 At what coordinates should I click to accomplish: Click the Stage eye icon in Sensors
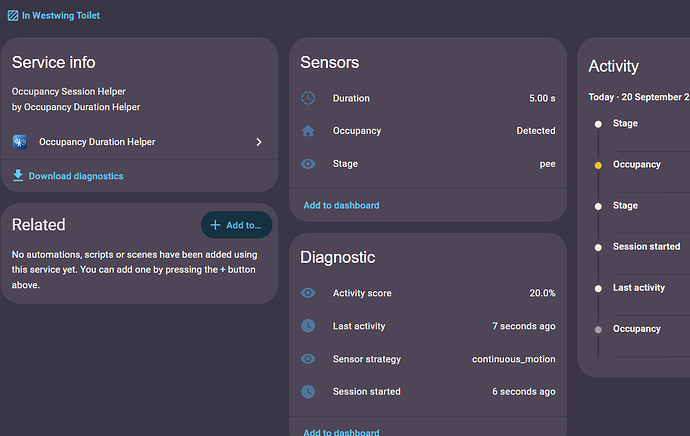click(x=308, y=164)
